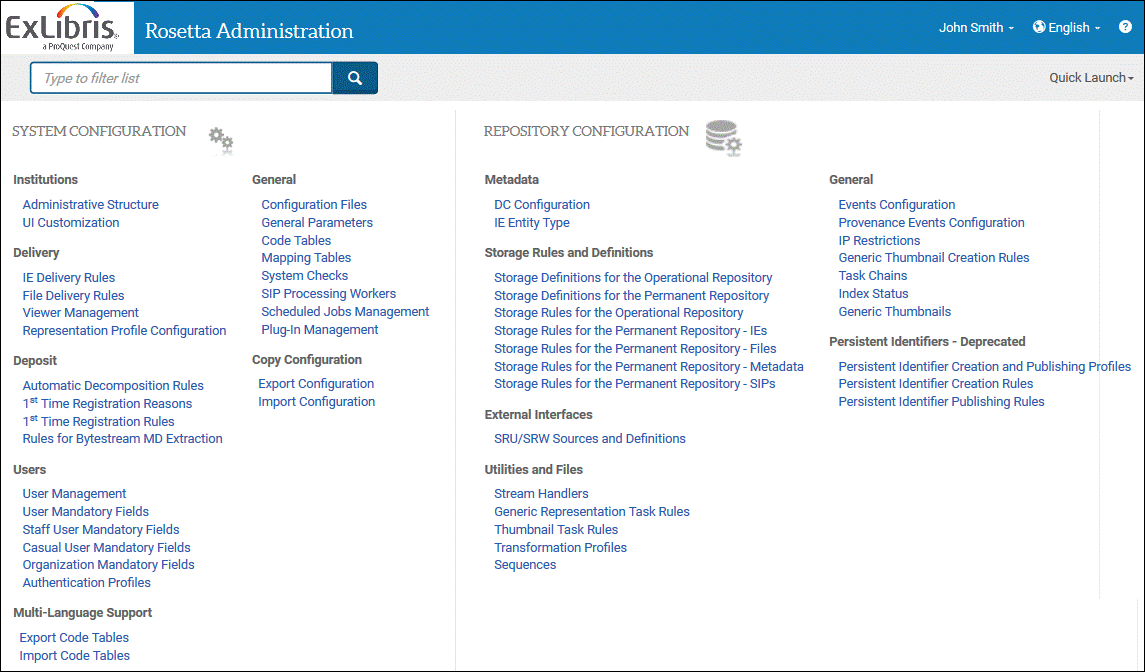
Task: Go to Code Tables configuration
Action: click(x=296, y=241)
